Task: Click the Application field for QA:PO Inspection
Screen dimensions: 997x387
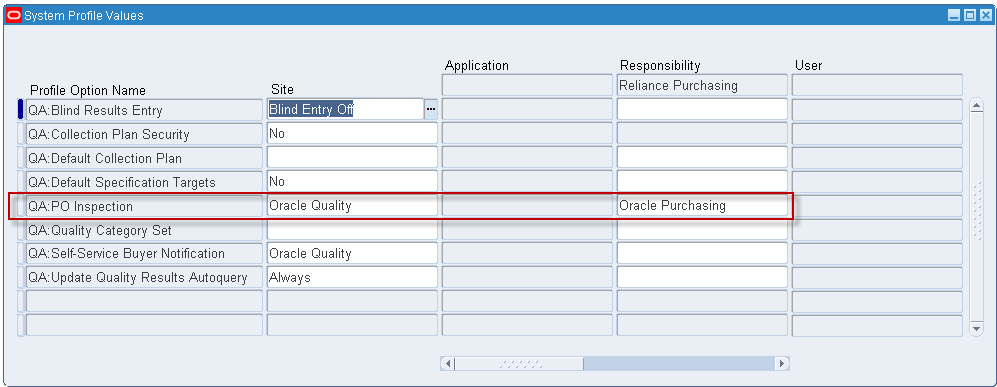Action: coord(527,206)
